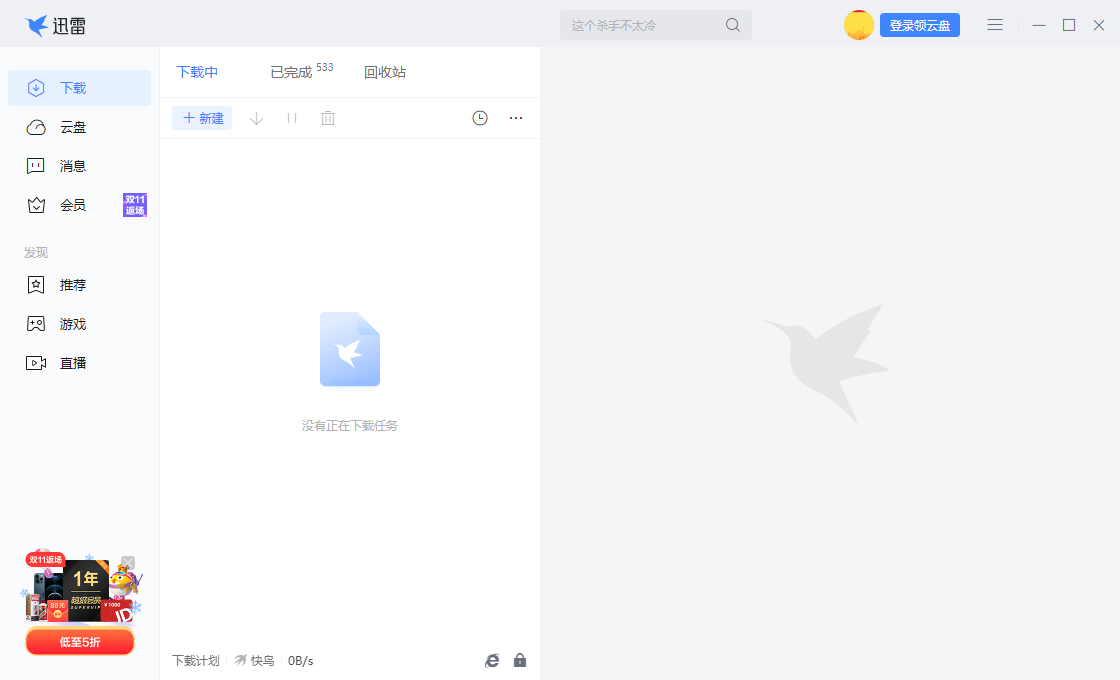Close the promotional ad banner
This screenshot has height=680, width=1120.
point(128,562)
